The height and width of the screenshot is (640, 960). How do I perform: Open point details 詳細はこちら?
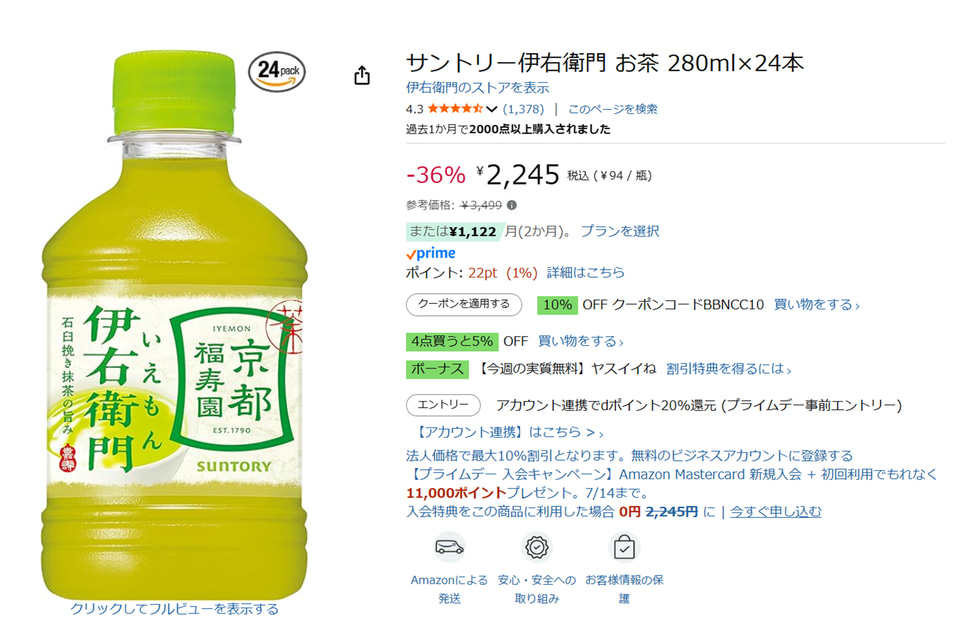click(x=586, y=273)
